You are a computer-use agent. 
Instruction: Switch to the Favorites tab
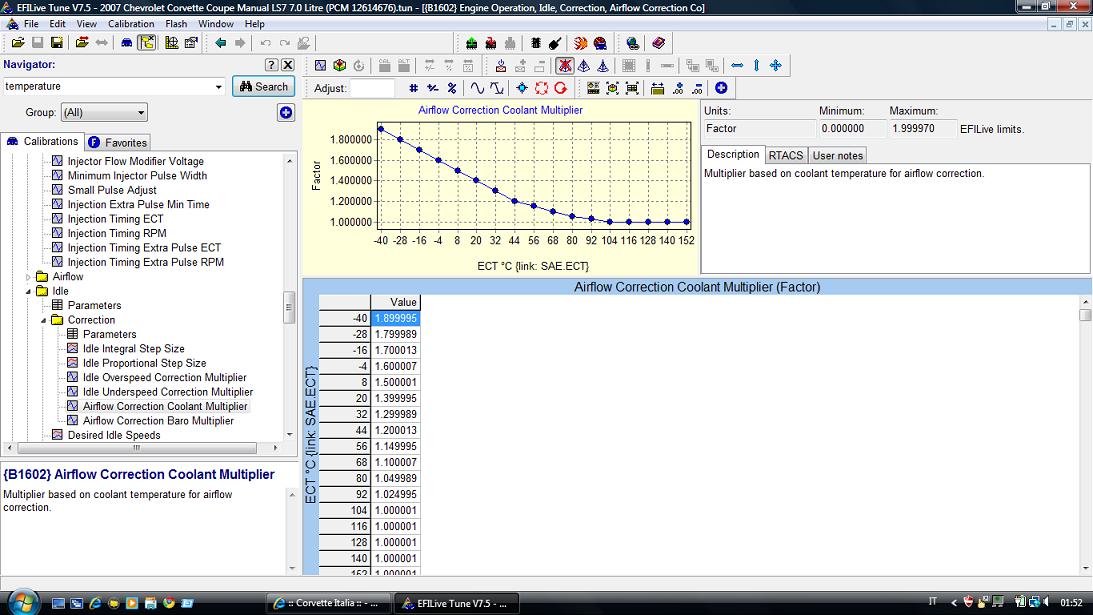coord(118,142)
